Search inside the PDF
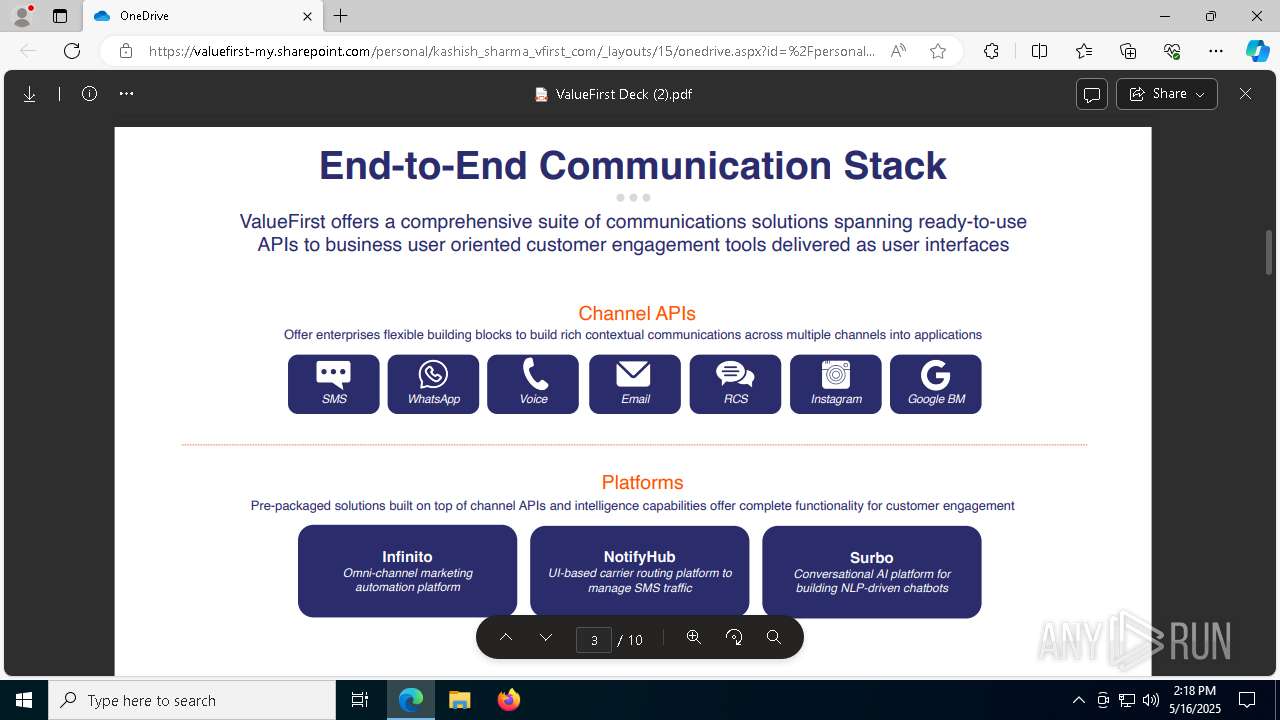 [774, 638]
